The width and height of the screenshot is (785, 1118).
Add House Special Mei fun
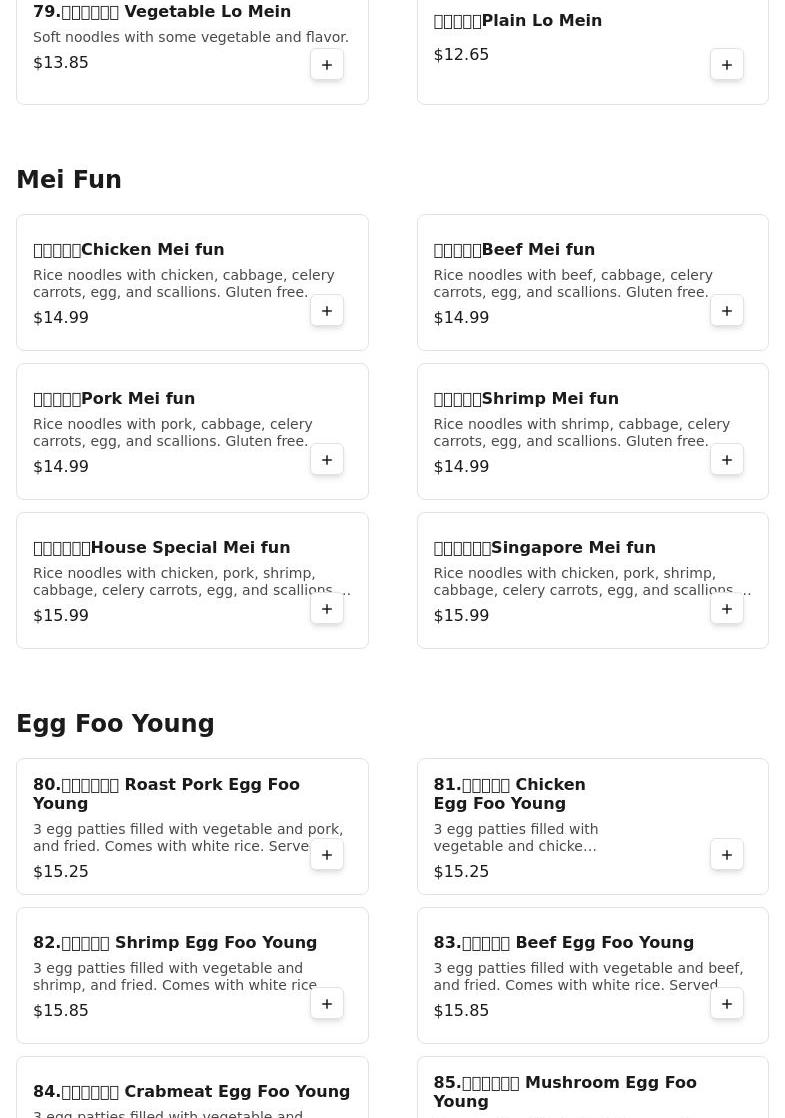(x=327, y=609)
